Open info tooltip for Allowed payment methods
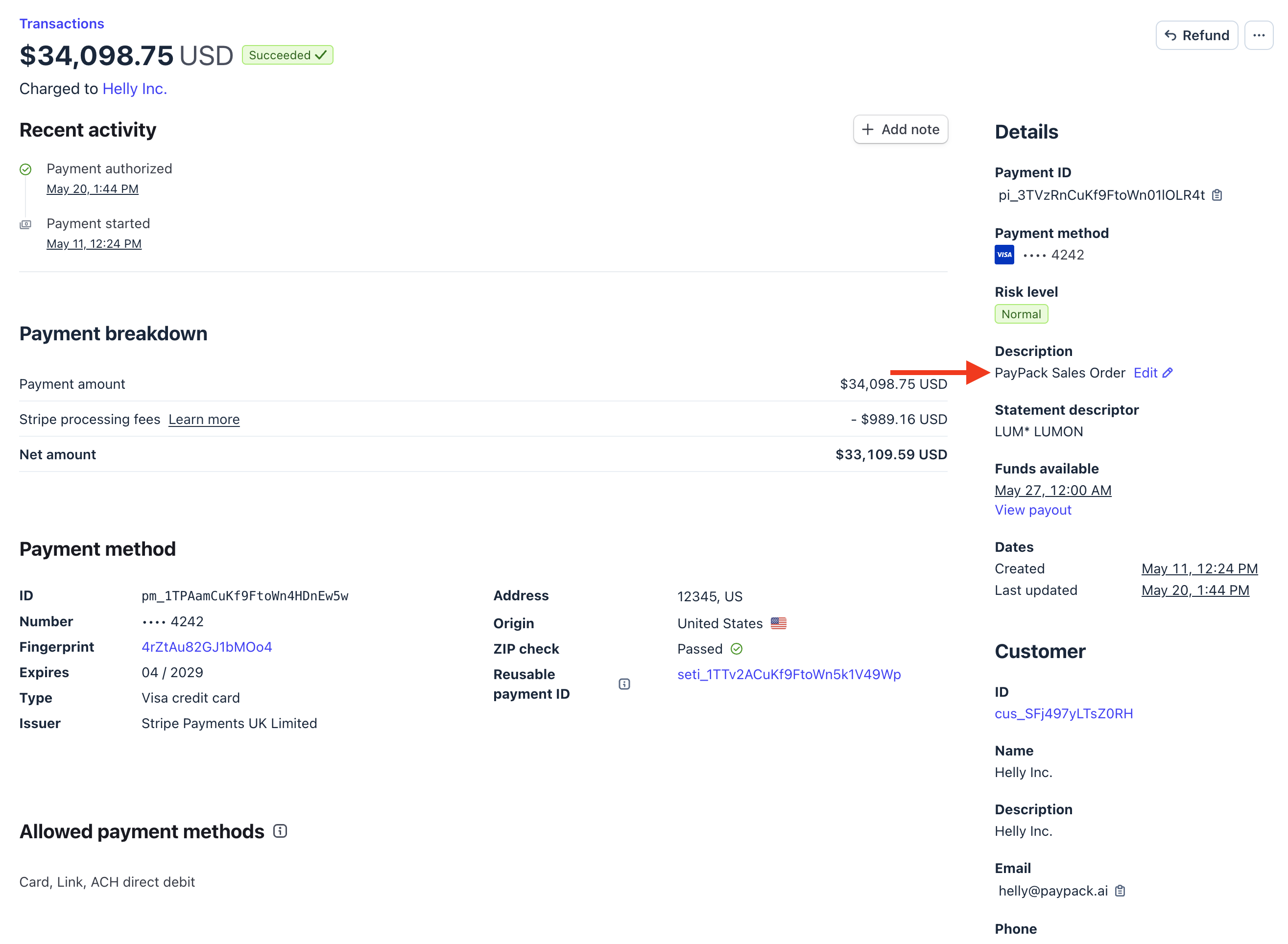The width and height of the screenshot is (1288, 944). click(x=280, y=831)
